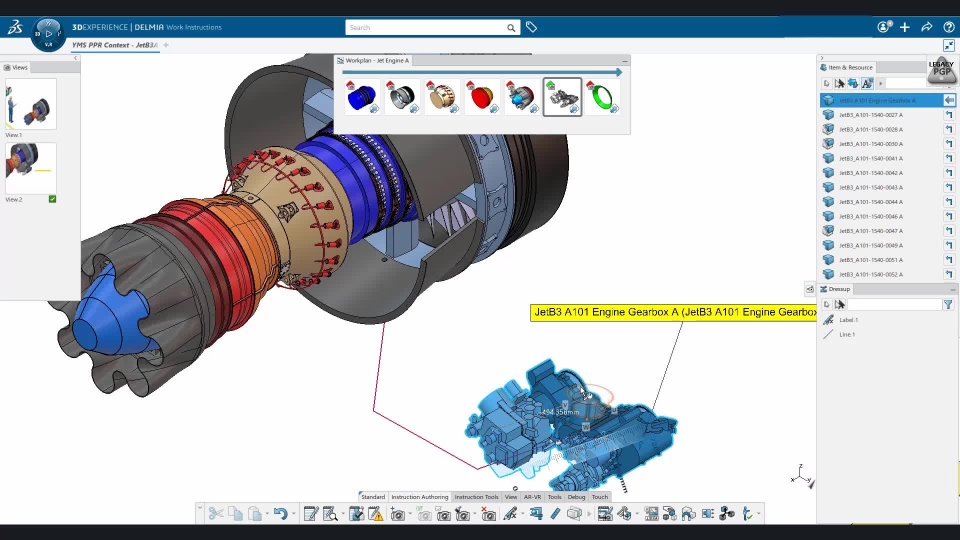
Task: Open dropdown arrow next to Undo icon
Action: [293, 514]
